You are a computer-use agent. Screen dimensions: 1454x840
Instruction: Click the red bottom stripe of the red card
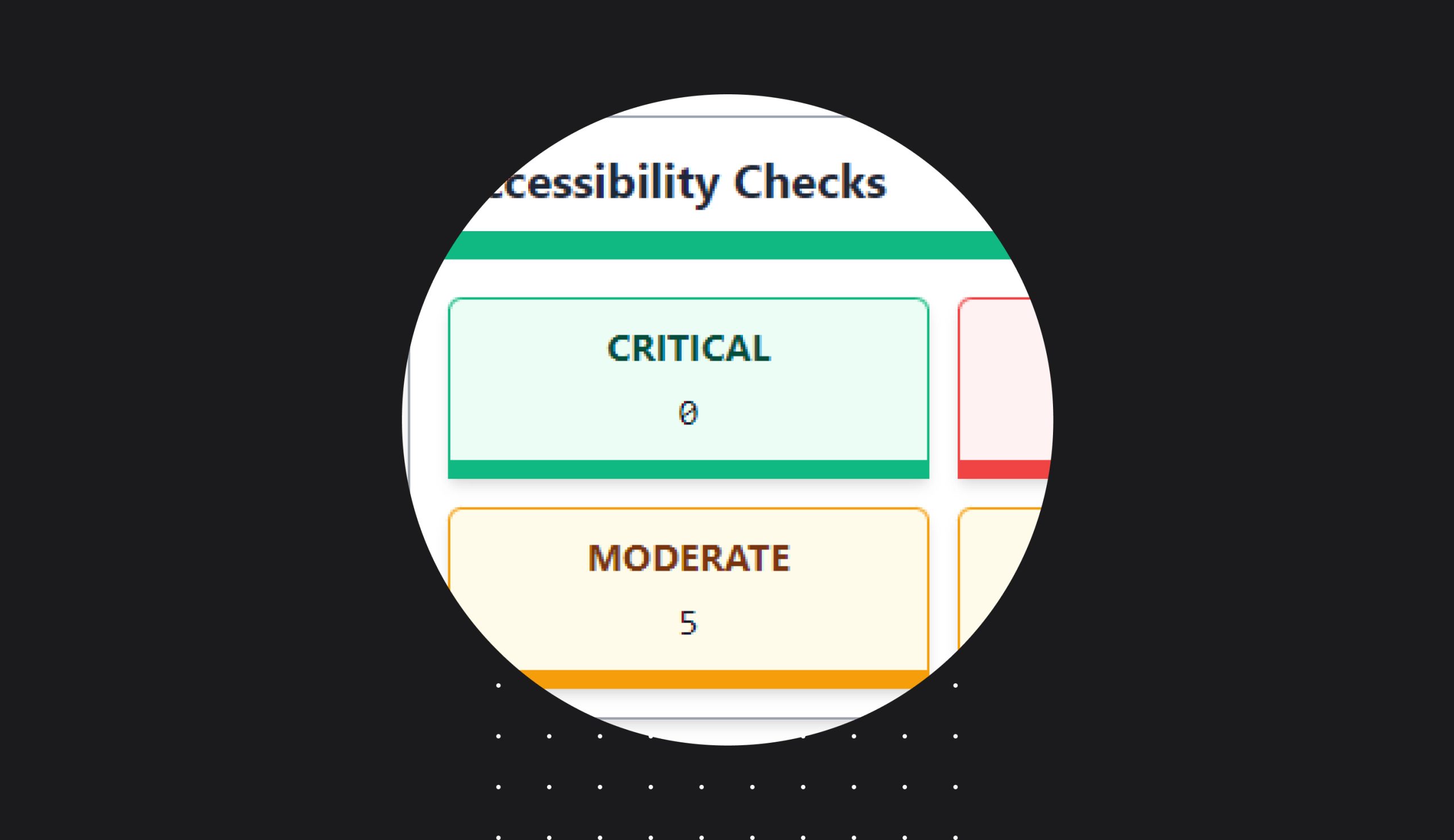(x=1004, y=469)
